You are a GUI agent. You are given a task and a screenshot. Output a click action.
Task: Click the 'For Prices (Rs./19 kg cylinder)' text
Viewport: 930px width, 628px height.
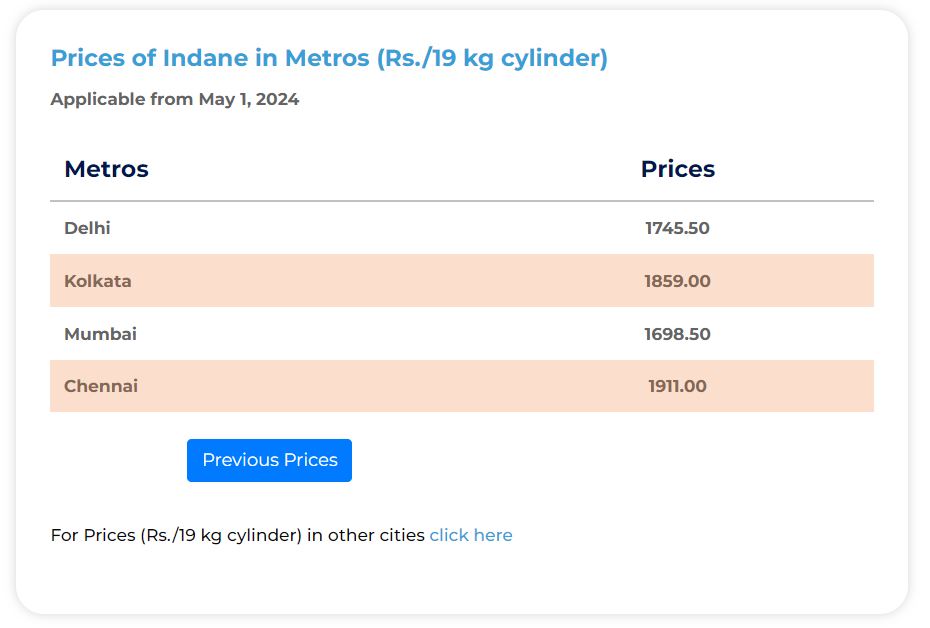pyautogui.click(x=176, y=535)
